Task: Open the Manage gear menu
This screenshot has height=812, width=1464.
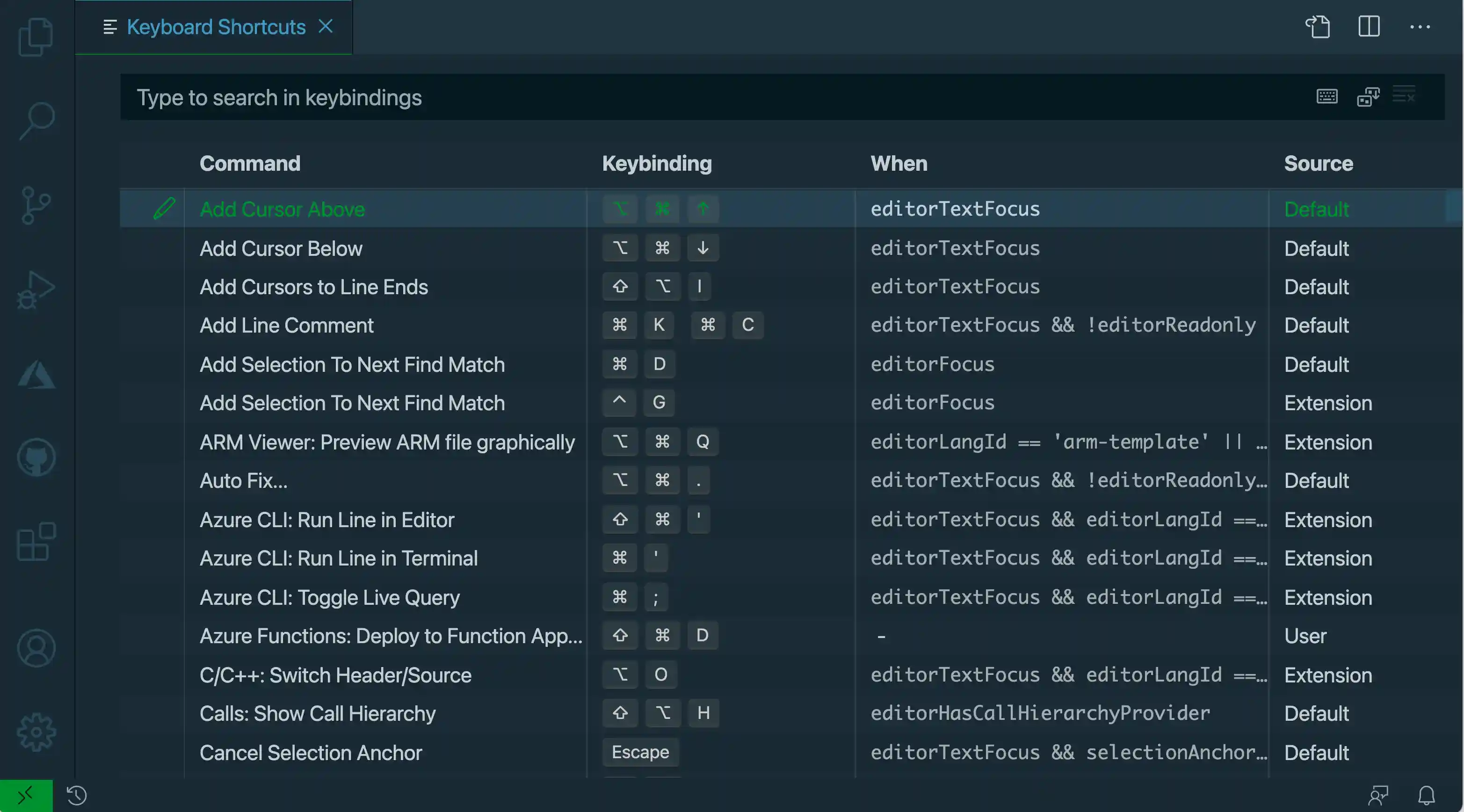Action: 35,732
